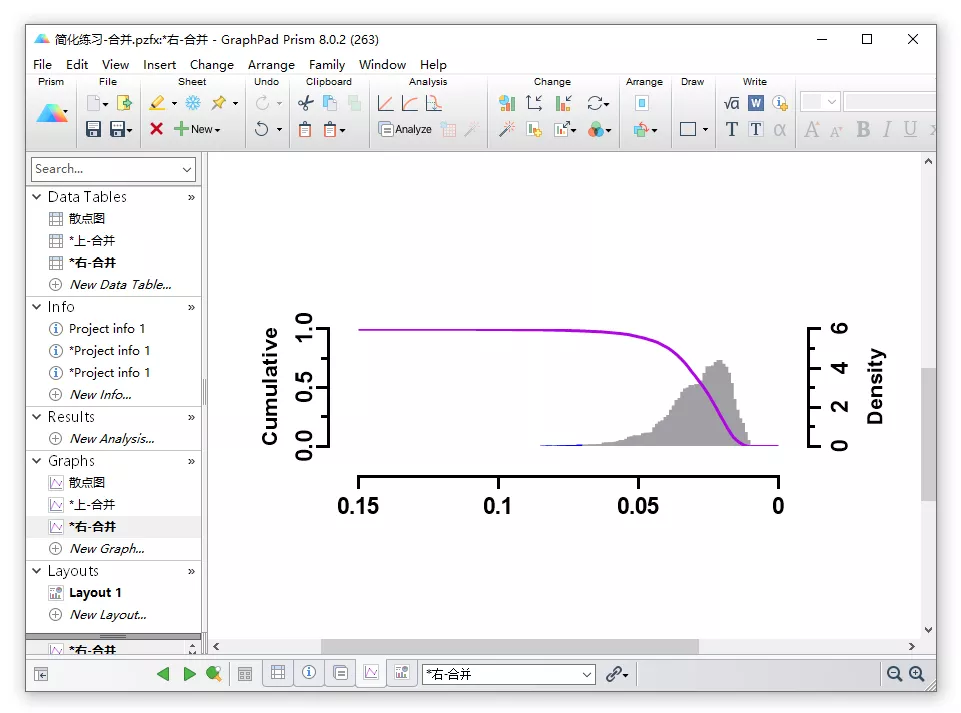Click the vertical scrollbar thumb
This screenshot has height=713, width=961.
coord(928,434)
